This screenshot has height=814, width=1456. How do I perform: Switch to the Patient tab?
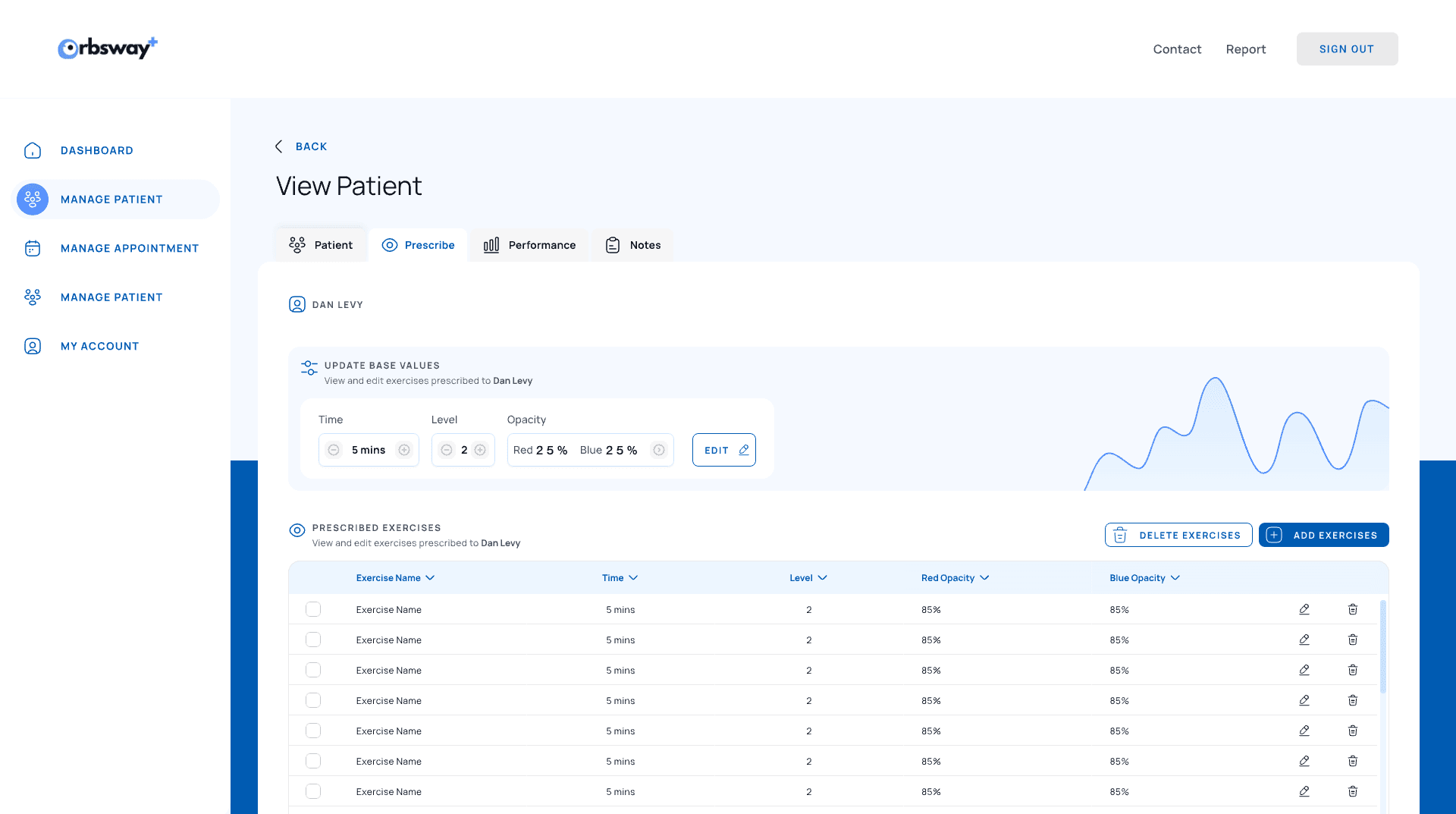click(321, 245)
